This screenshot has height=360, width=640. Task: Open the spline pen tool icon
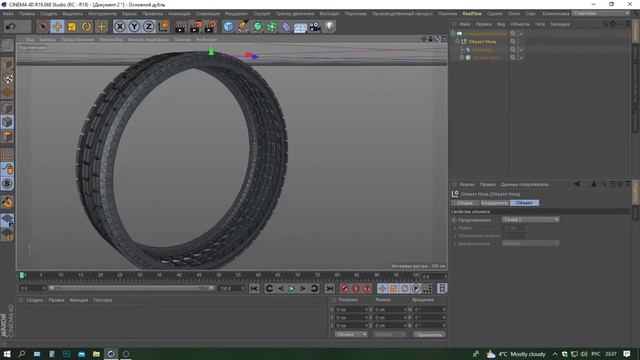(243, 27)
